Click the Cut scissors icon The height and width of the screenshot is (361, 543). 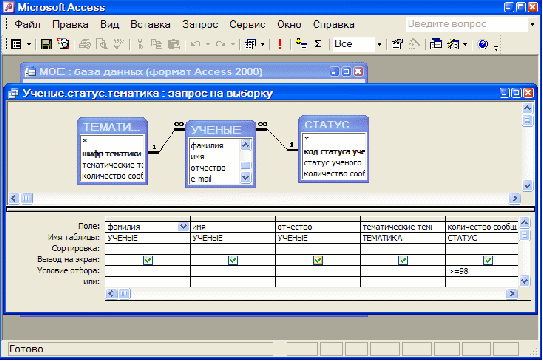(x=140, y=44)
